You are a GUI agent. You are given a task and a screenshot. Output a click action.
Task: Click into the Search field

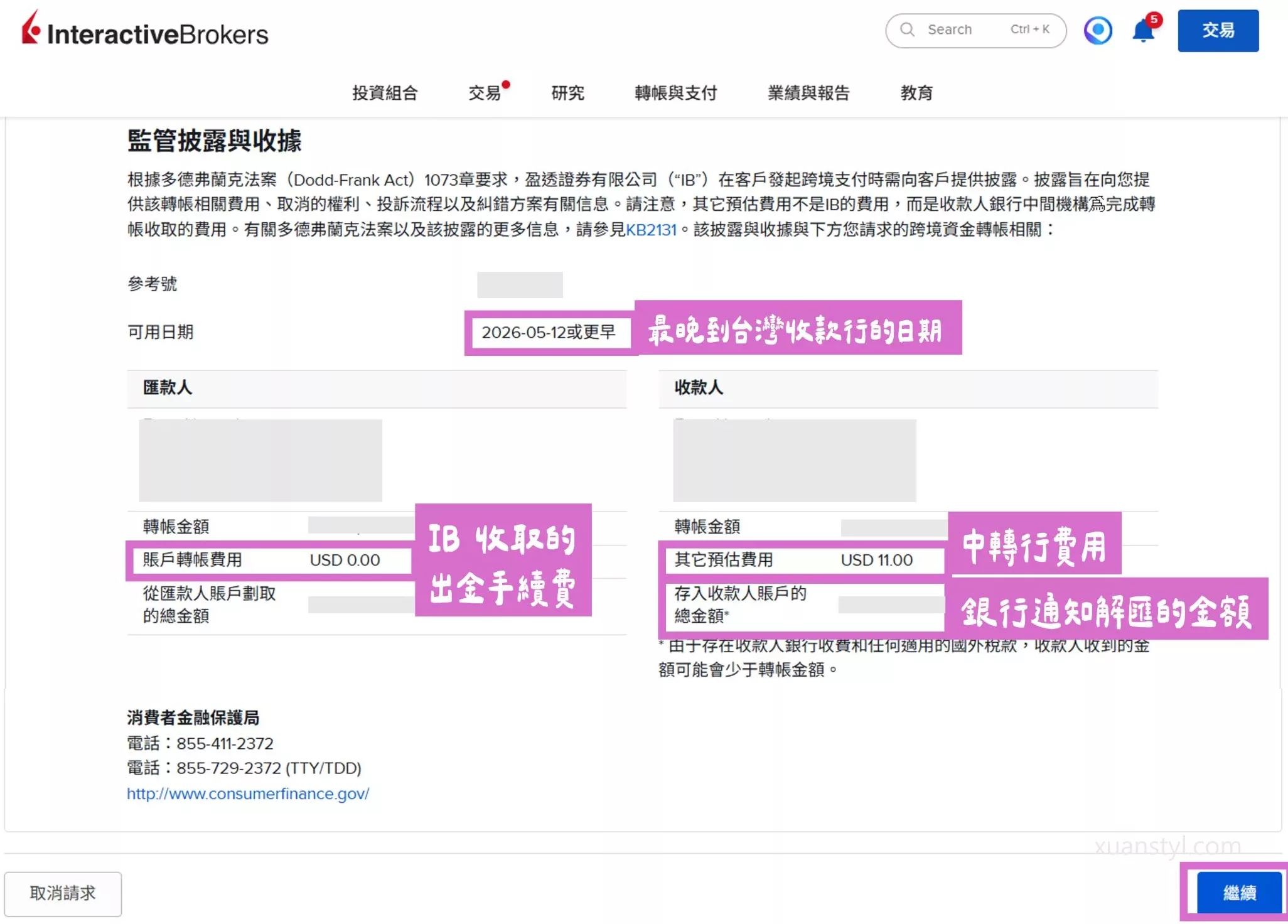click(x=975, y=30)
